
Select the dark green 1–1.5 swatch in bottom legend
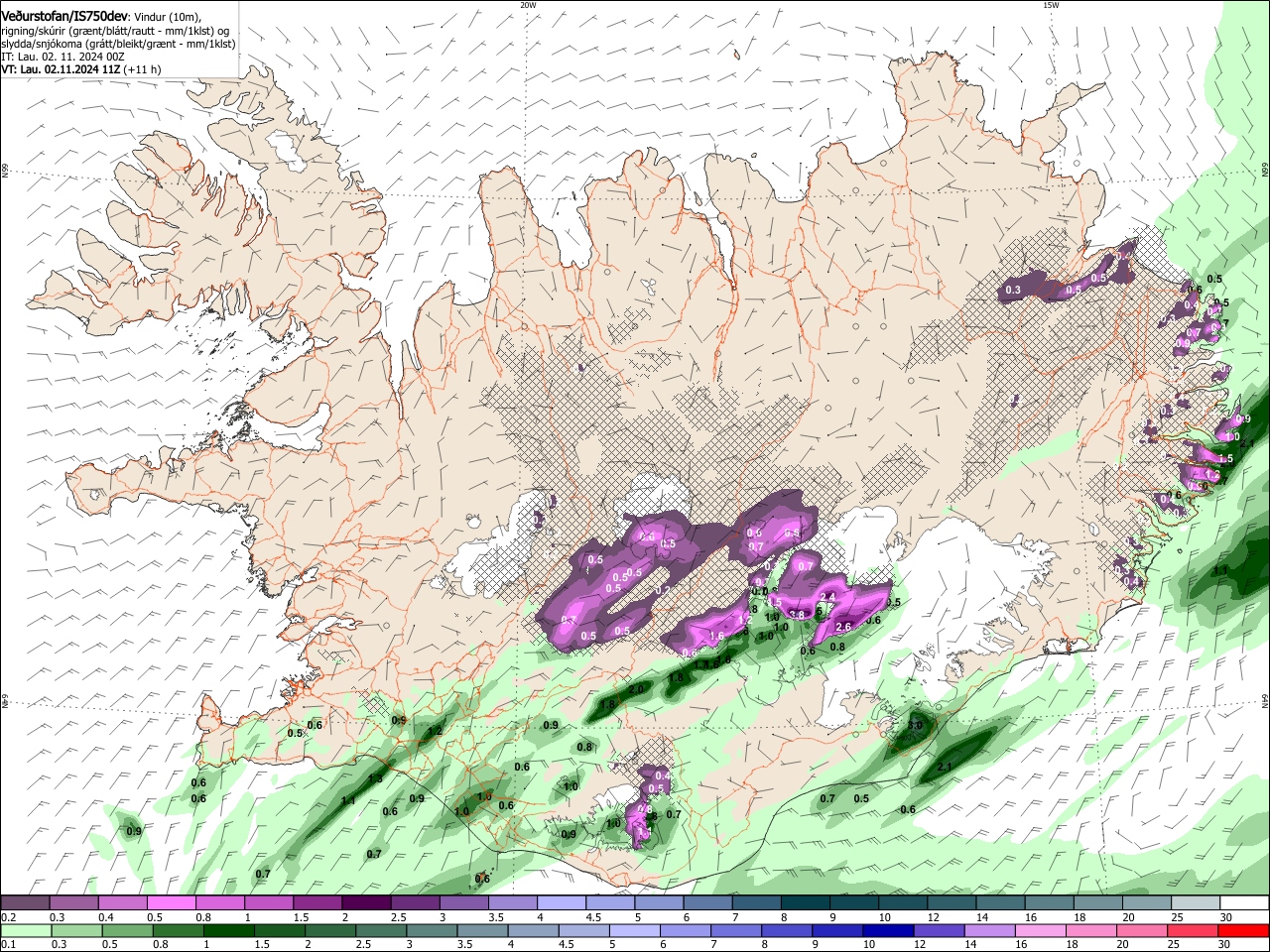click(x=229, y=931)
